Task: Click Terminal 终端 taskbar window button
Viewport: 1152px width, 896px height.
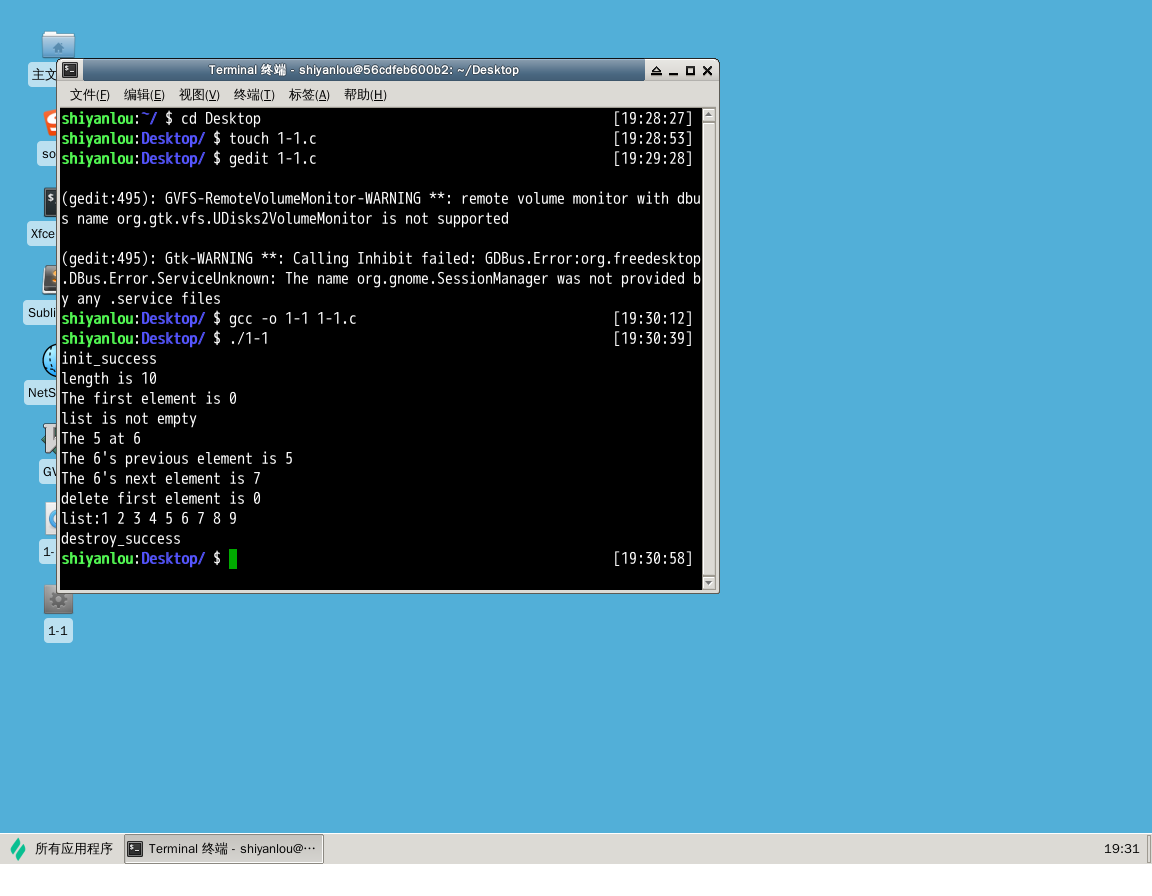Action: (x=224, y=849)
